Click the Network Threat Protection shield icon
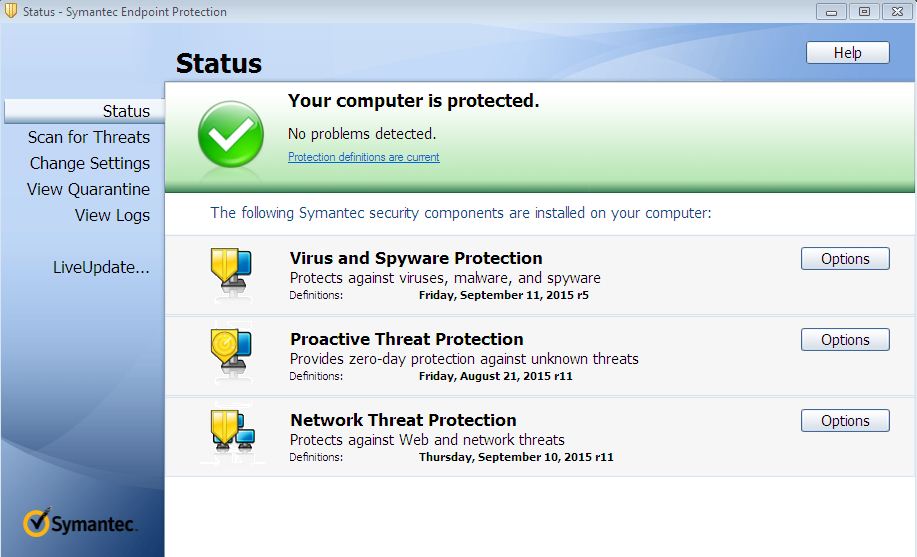Image resolution: width=917 pixels, height=557 pixels. 232,432
